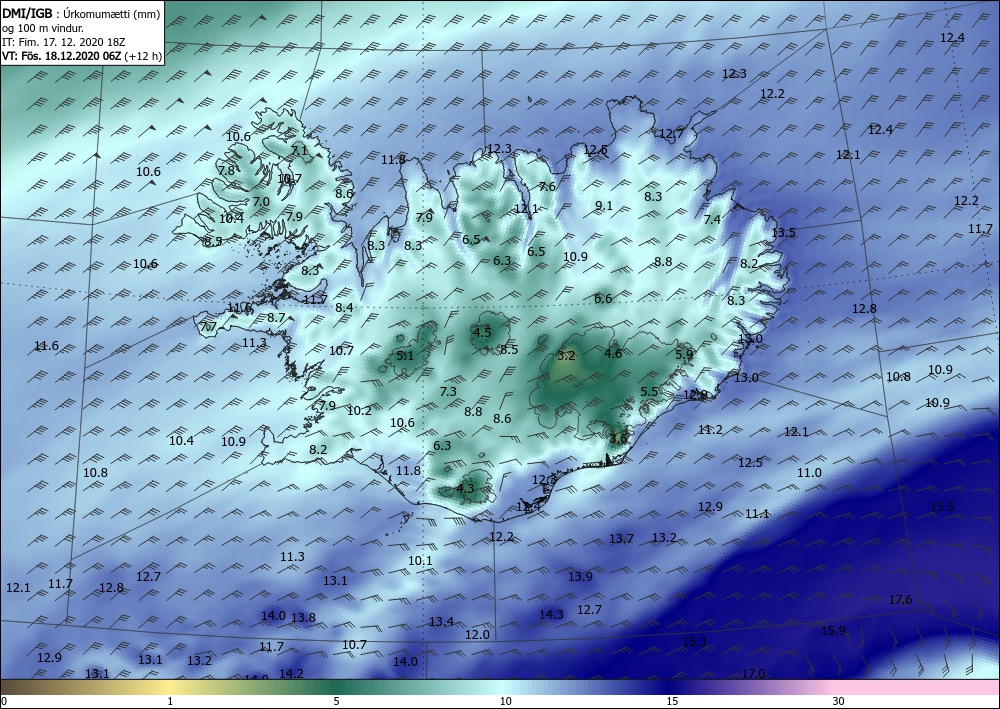This screenshot has width=1000, height=709.
Task: Click the '30' tick label on the color scale
Action: pos(839,702)
